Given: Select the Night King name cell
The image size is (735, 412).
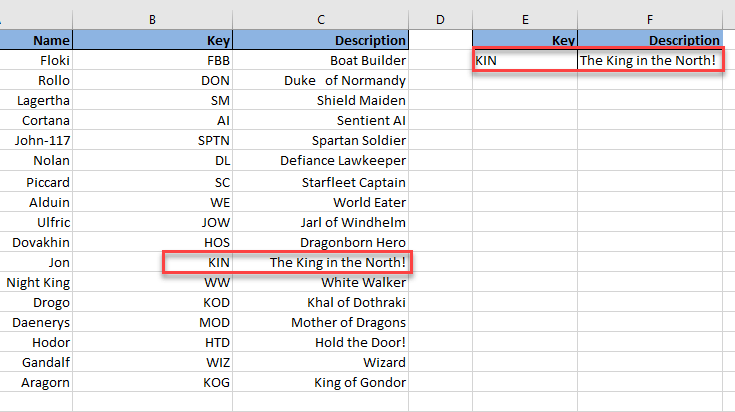Looking at the screenshot, I should click(37, 282).
